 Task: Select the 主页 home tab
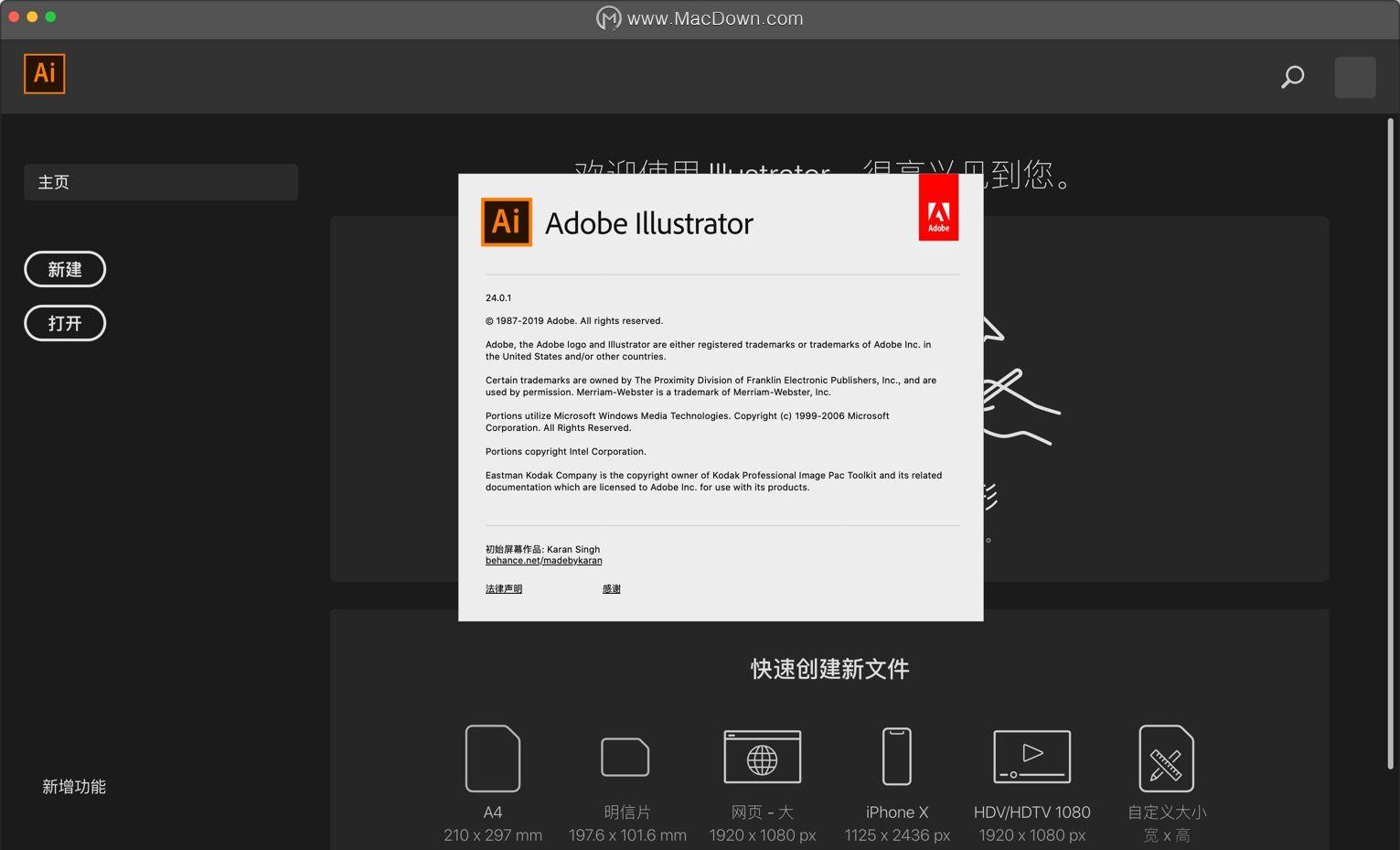coord(161,182)
